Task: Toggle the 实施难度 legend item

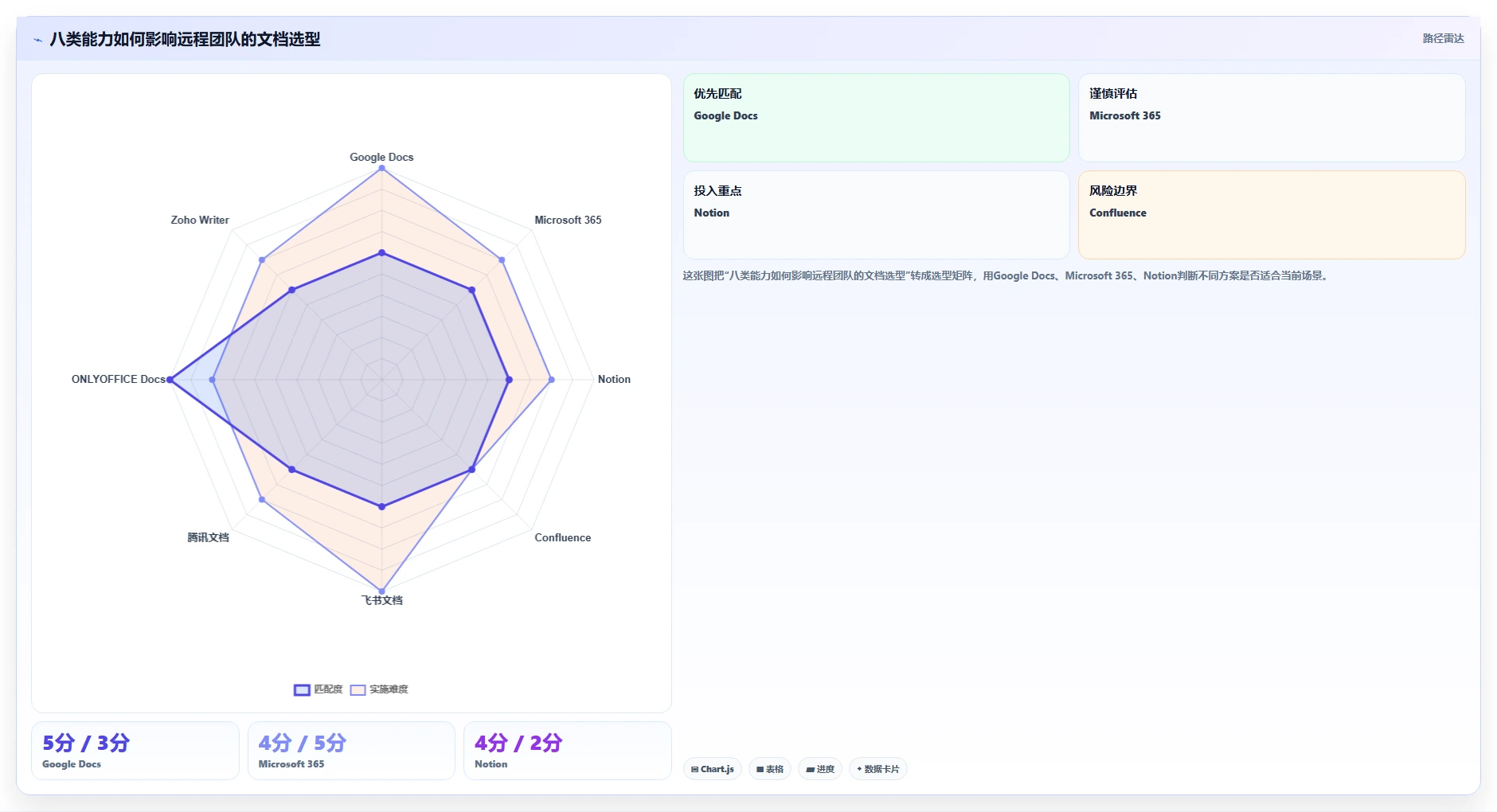Action: 379,689
